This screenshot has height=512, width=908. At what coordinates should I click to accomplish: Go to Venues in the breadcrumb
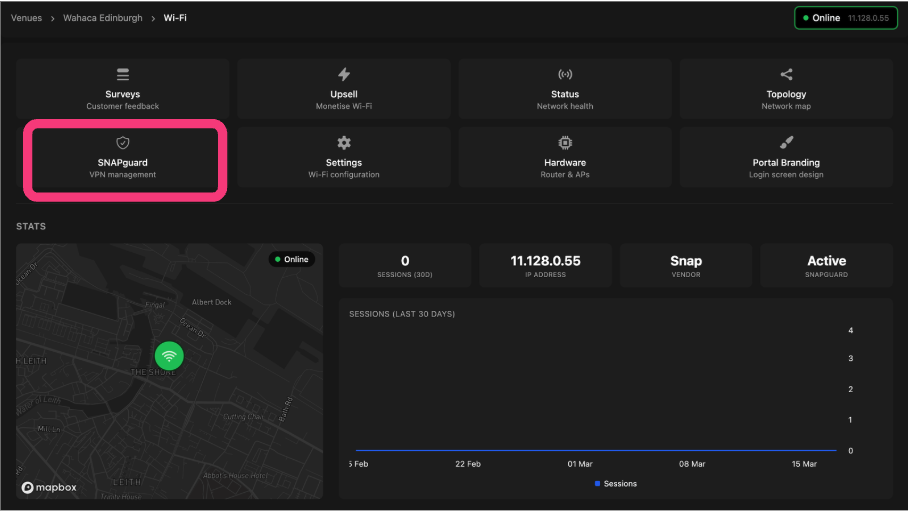point(27,18)
